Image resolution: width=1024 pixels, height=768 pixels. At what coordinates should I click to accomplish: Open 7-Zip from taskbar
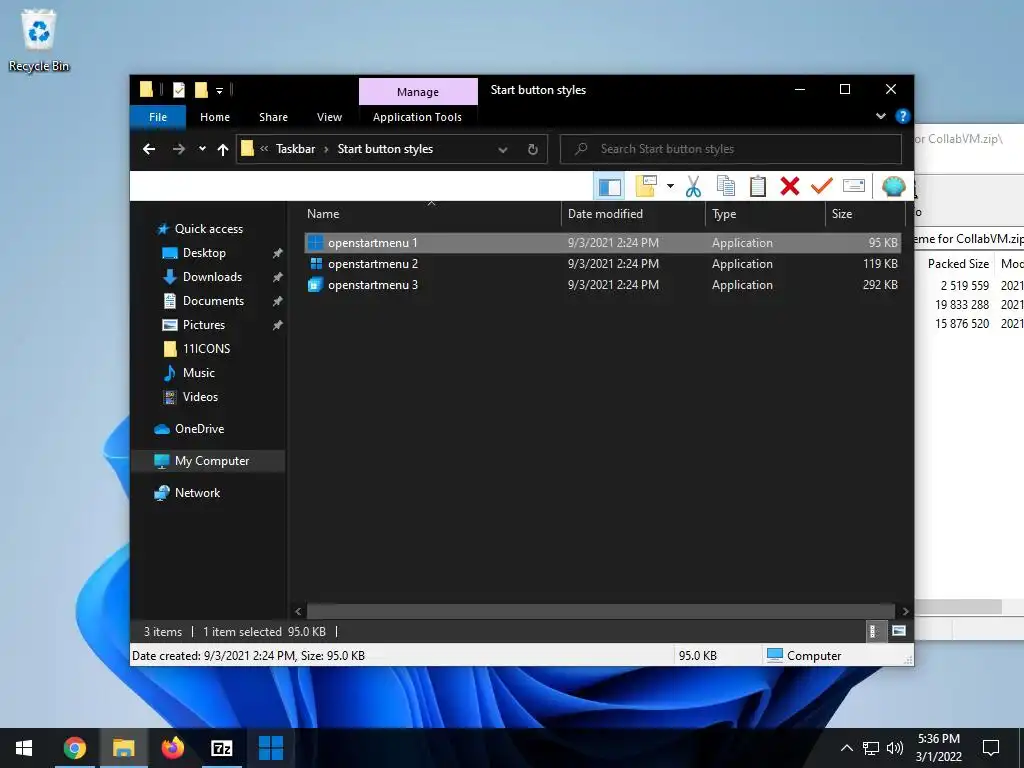coord(221,748)
